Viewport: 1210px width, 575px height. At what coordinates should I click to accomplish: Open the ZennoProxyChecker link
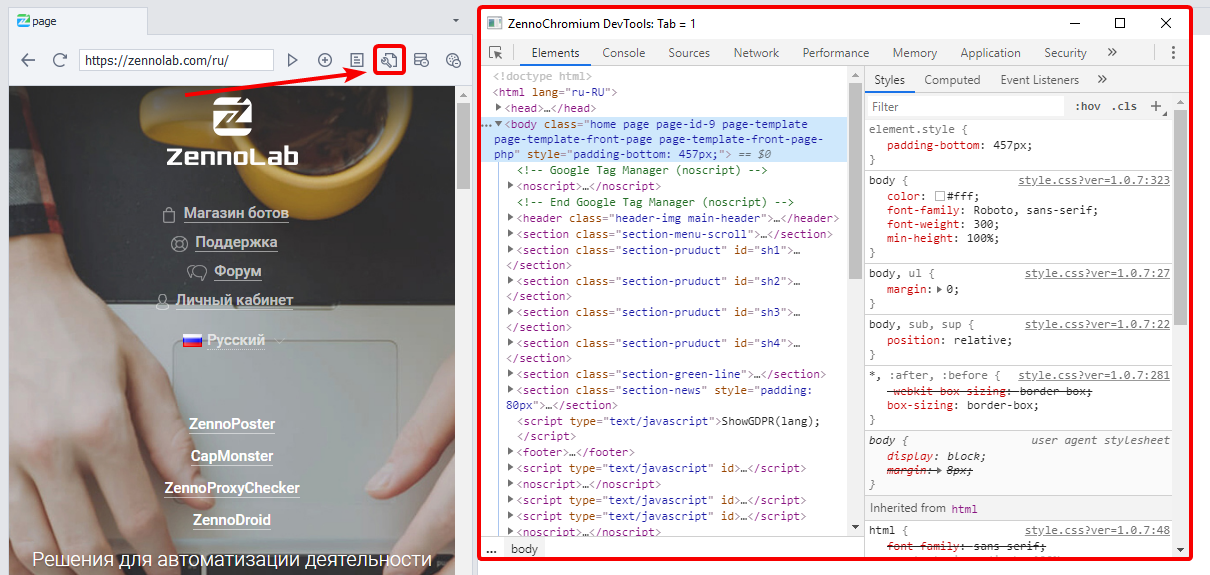click(x=232, y=488)
